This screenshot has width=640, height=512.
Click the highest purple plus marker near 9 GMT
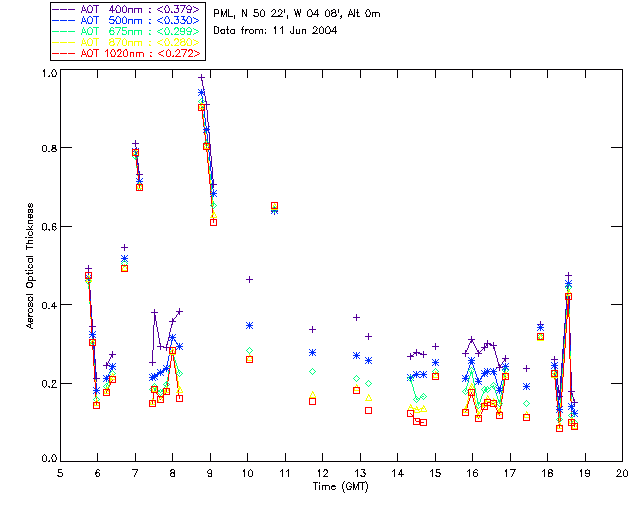click(201, 78)
